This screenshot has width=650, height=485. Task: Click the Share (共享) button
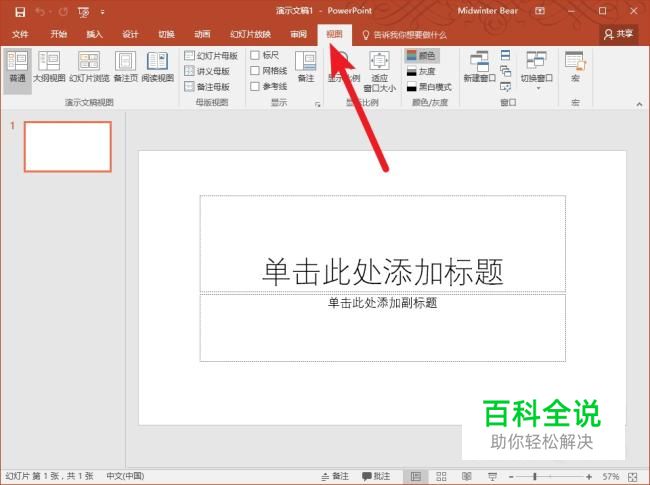(x=618, y=34)
